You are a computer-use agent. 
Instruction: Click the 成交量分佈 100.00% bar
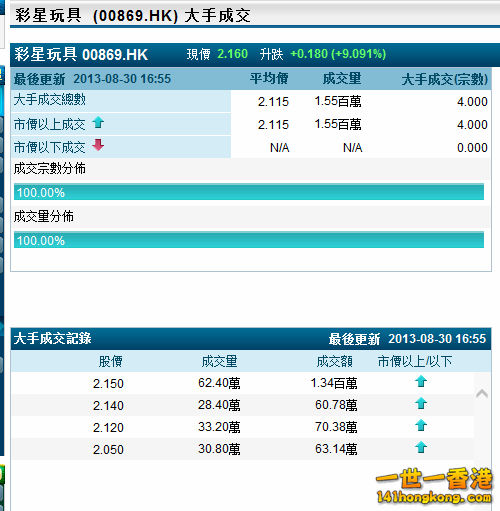tap(249, 240)
